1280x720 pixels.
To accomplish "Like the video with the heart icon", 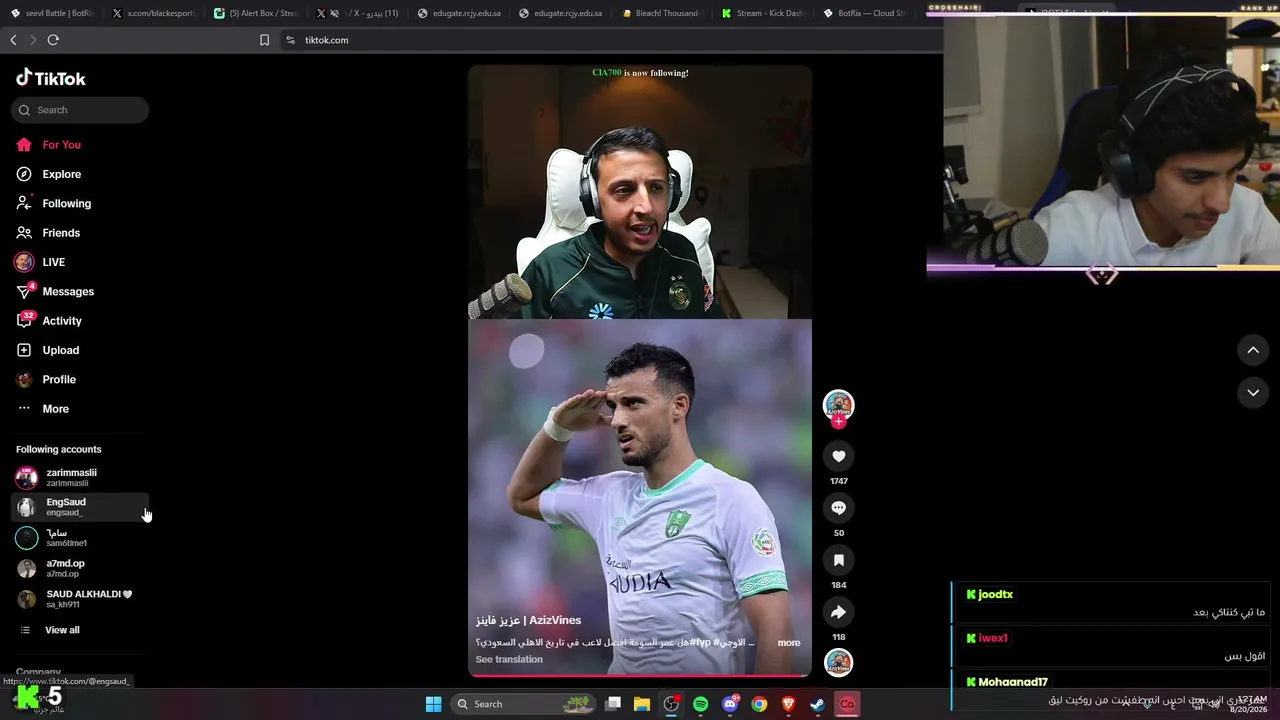I will click(x=838, y=456).
